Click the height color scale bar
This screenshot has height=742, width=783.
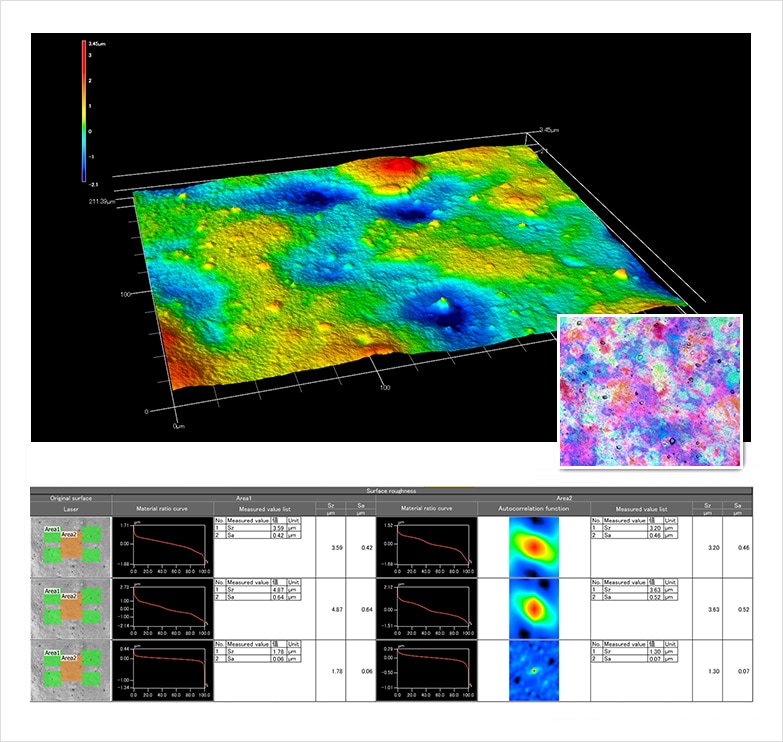tap(83, 110)
